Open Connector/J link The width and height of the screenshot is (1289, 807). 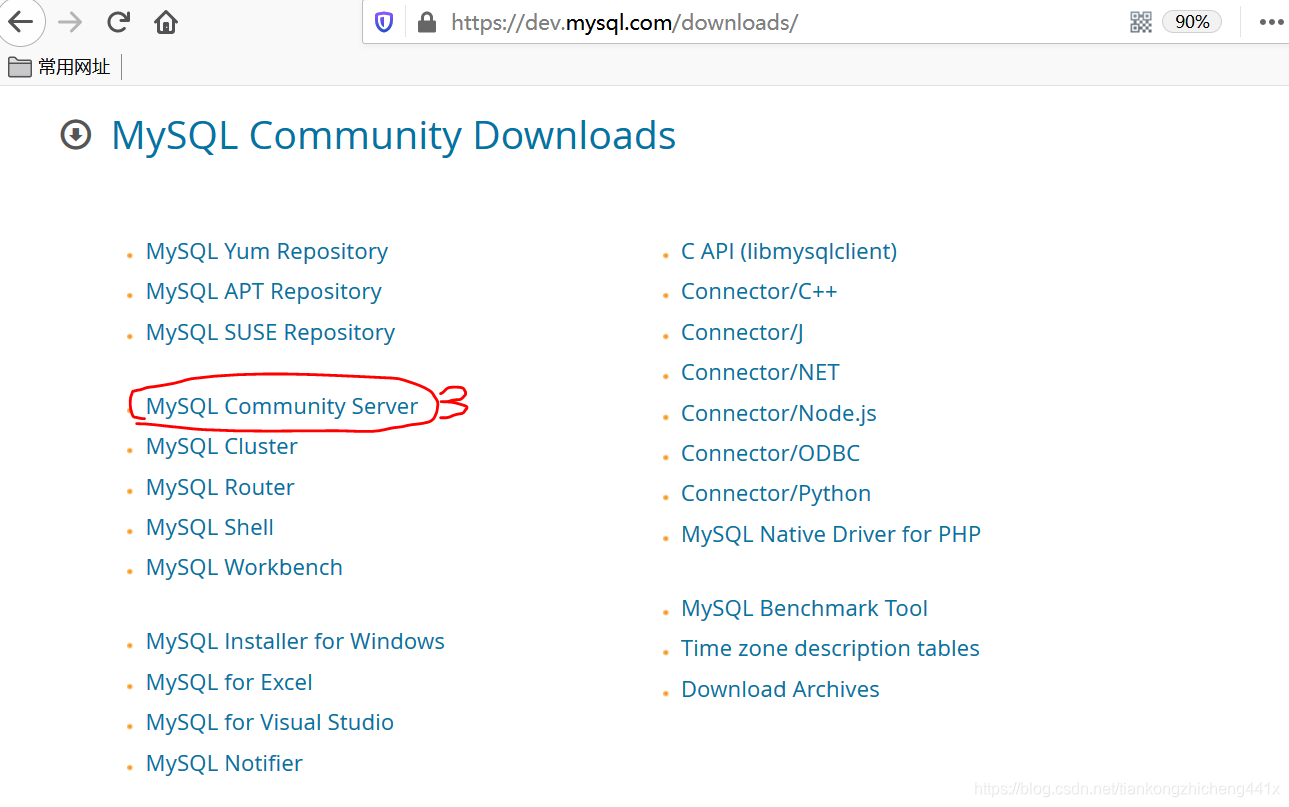pos(742,332)
